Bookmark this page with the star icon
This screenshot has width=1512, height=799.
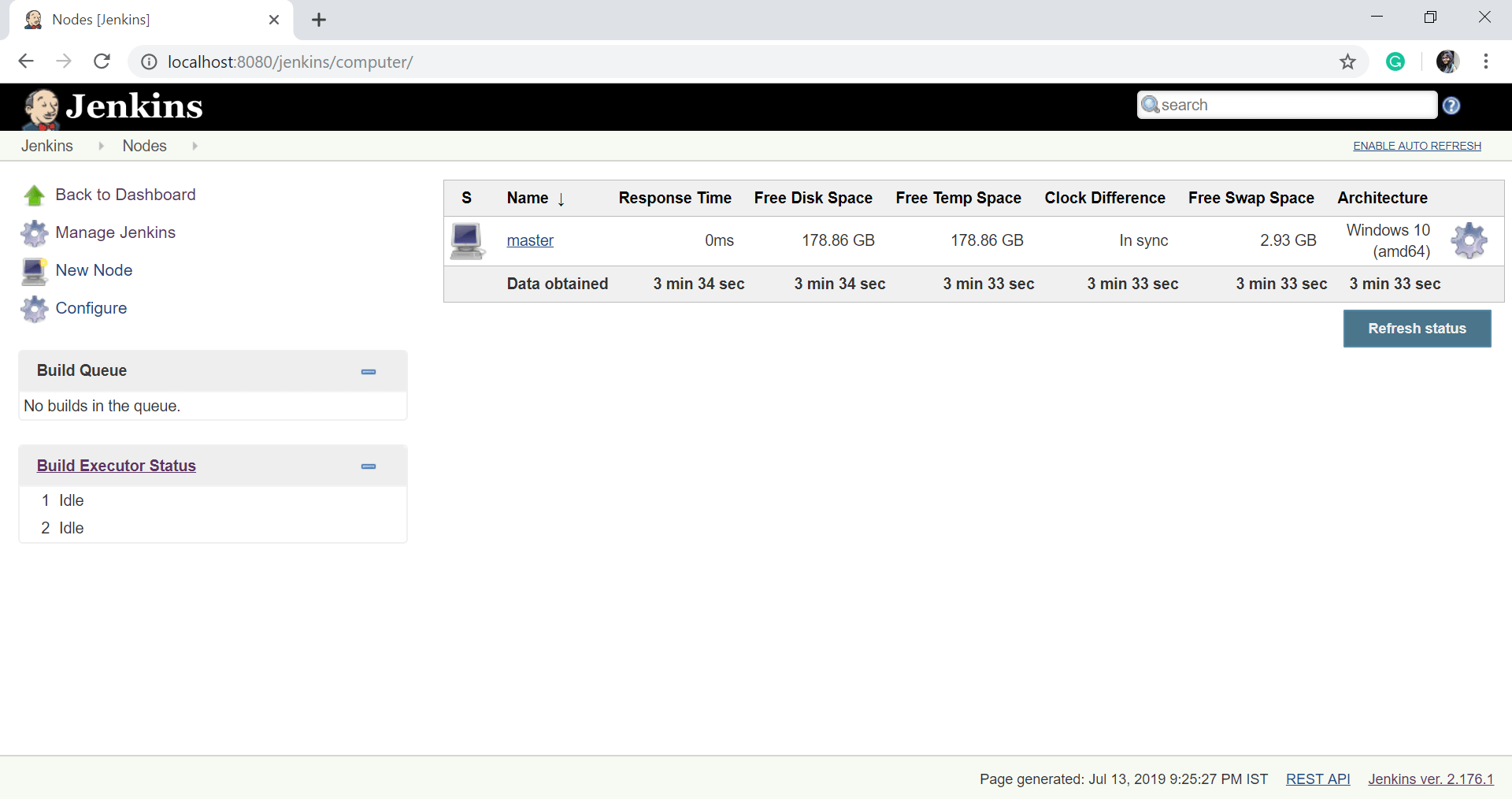coord(1347,61)
